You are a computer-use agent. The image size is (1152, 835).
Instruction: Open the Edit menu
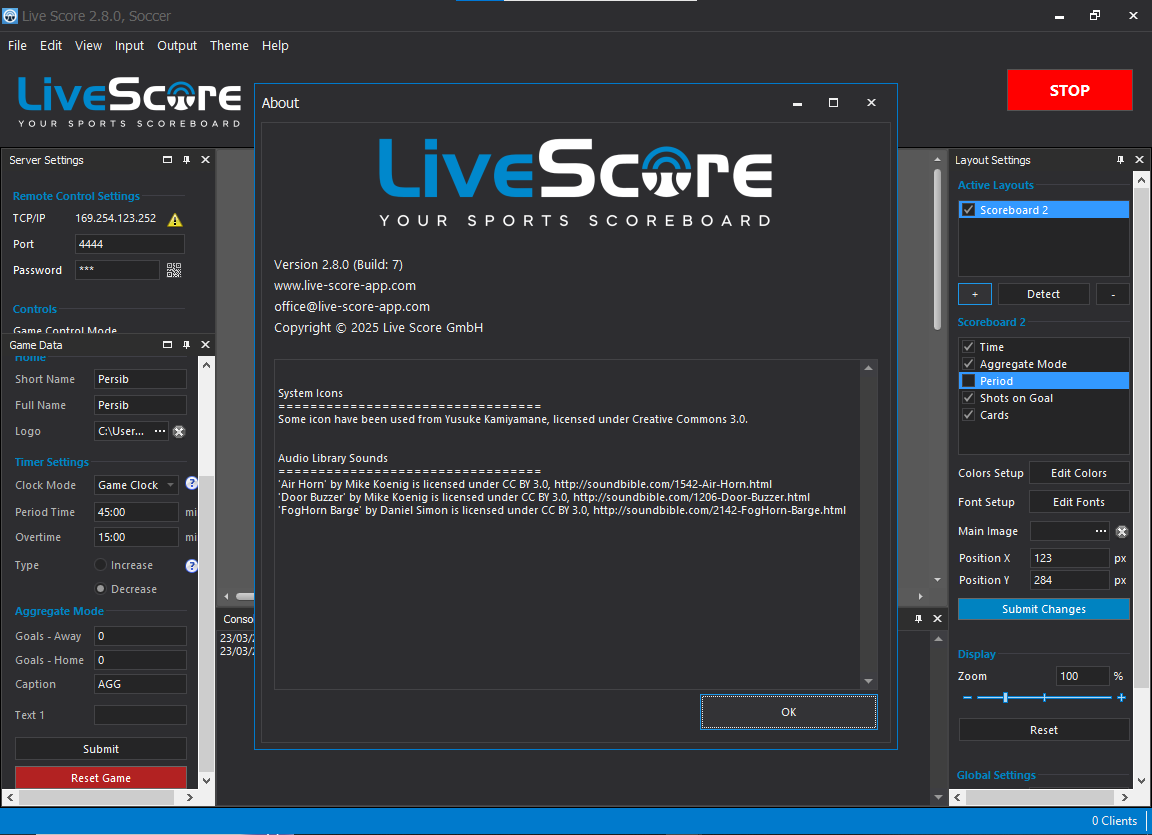(51, 46)
